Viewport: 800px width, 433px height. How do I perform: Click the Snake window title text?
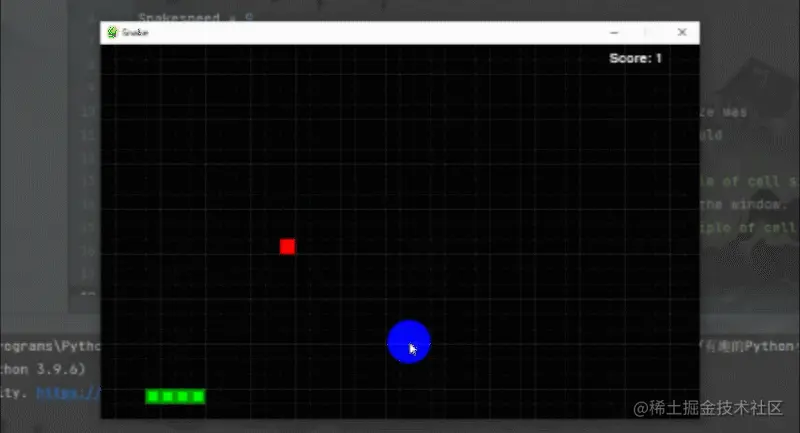[135, 33]
